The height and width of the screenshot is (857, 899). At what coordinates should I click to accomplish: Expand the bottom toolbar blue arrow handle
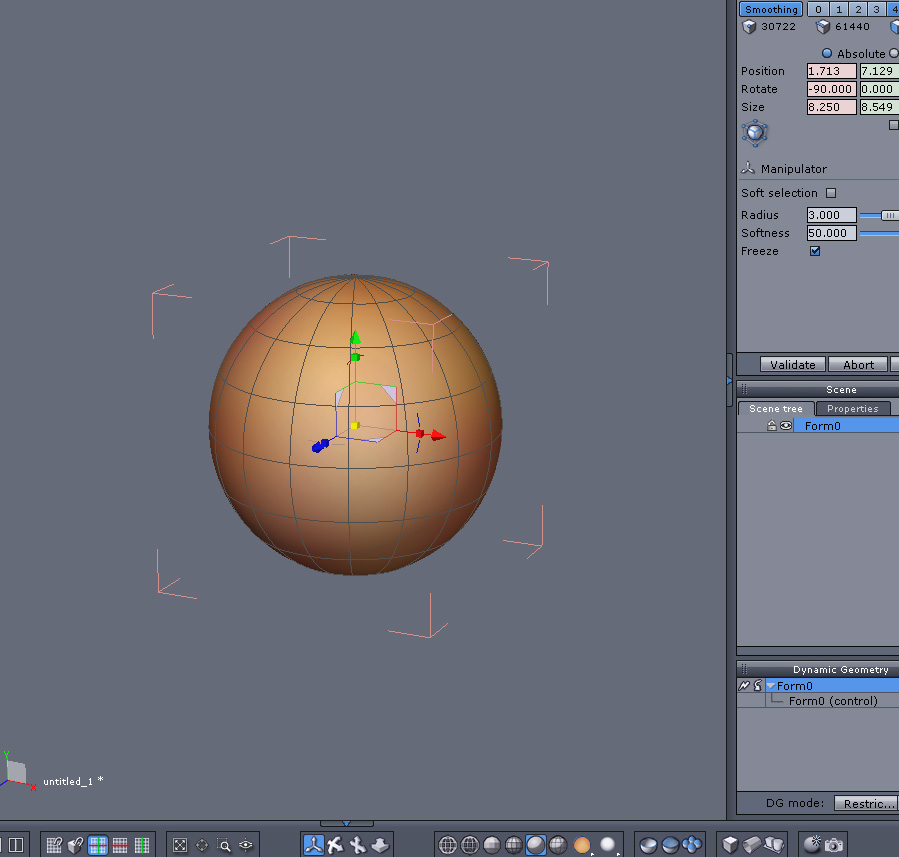346,824
